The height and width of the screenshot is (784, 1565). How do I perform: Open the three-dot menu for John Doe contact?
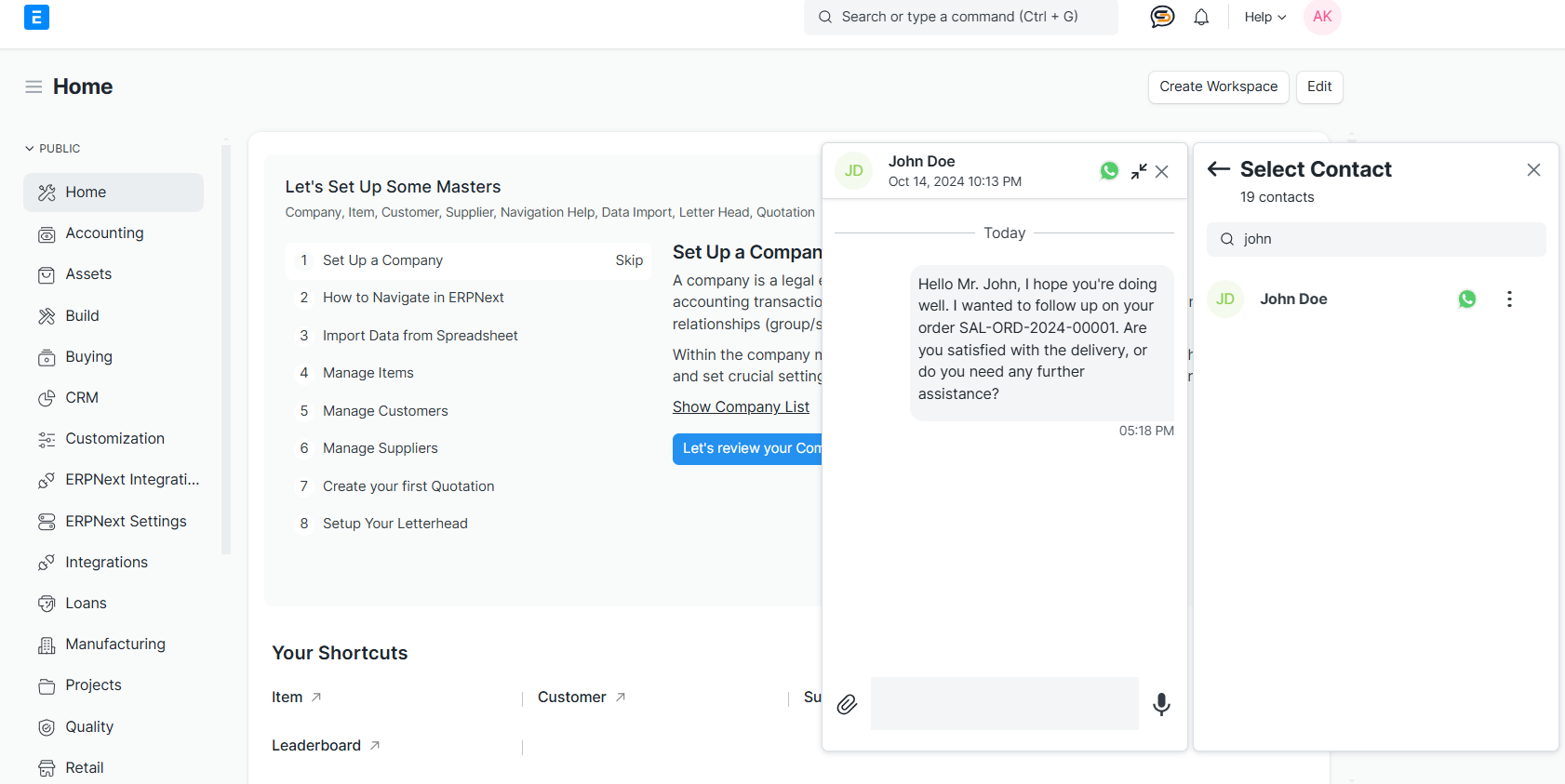pos(1509,299)
